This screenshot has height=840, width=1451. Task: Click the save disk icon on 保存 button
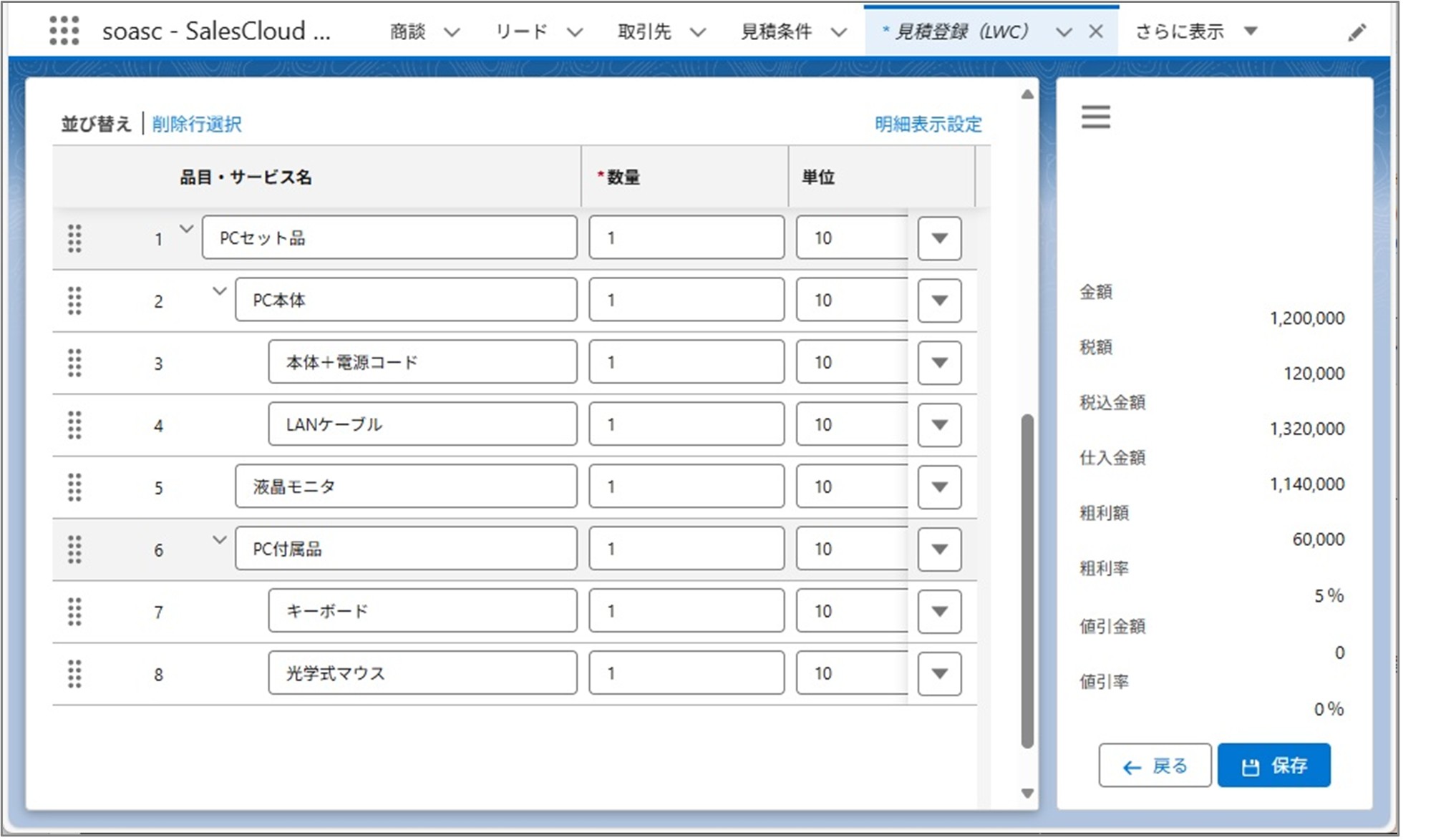(x=1249, y=765)
